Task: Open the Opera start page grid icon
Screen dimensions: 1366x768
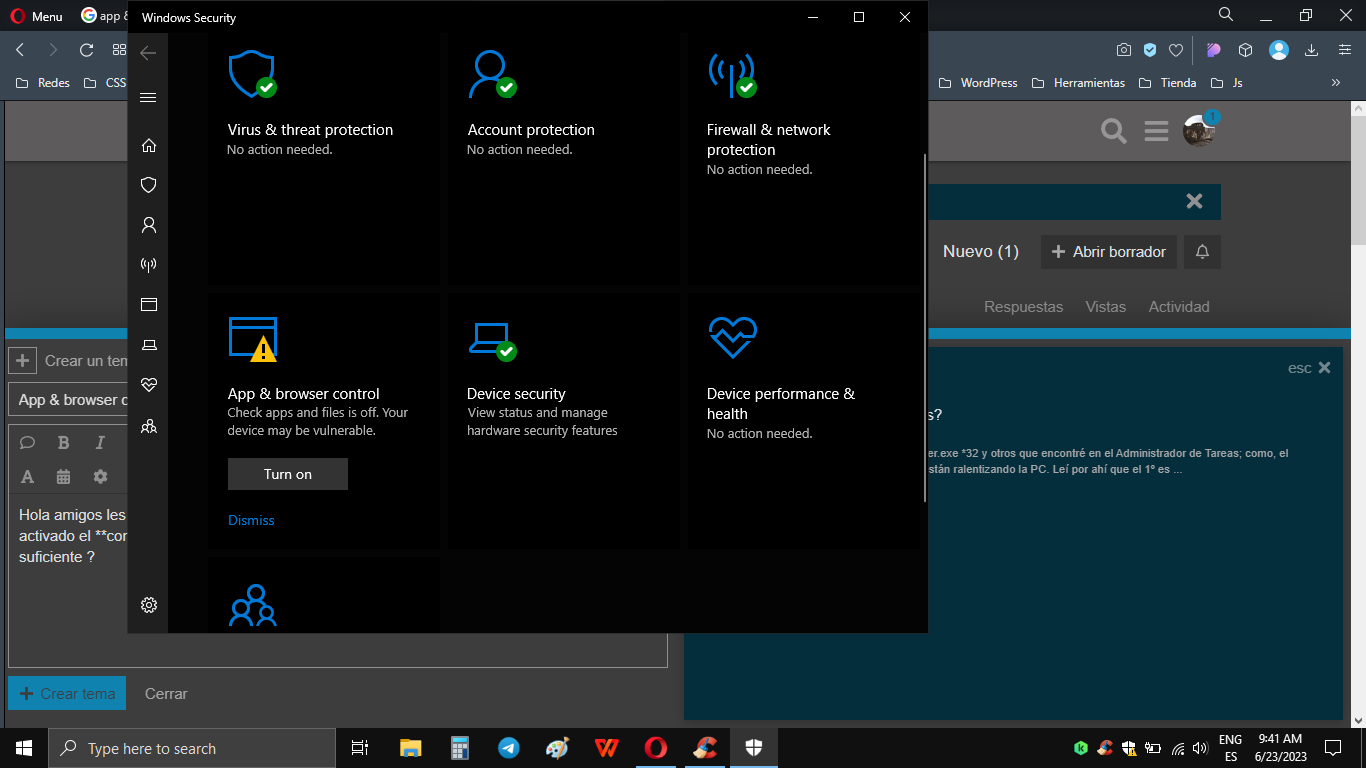Action: 119,50
